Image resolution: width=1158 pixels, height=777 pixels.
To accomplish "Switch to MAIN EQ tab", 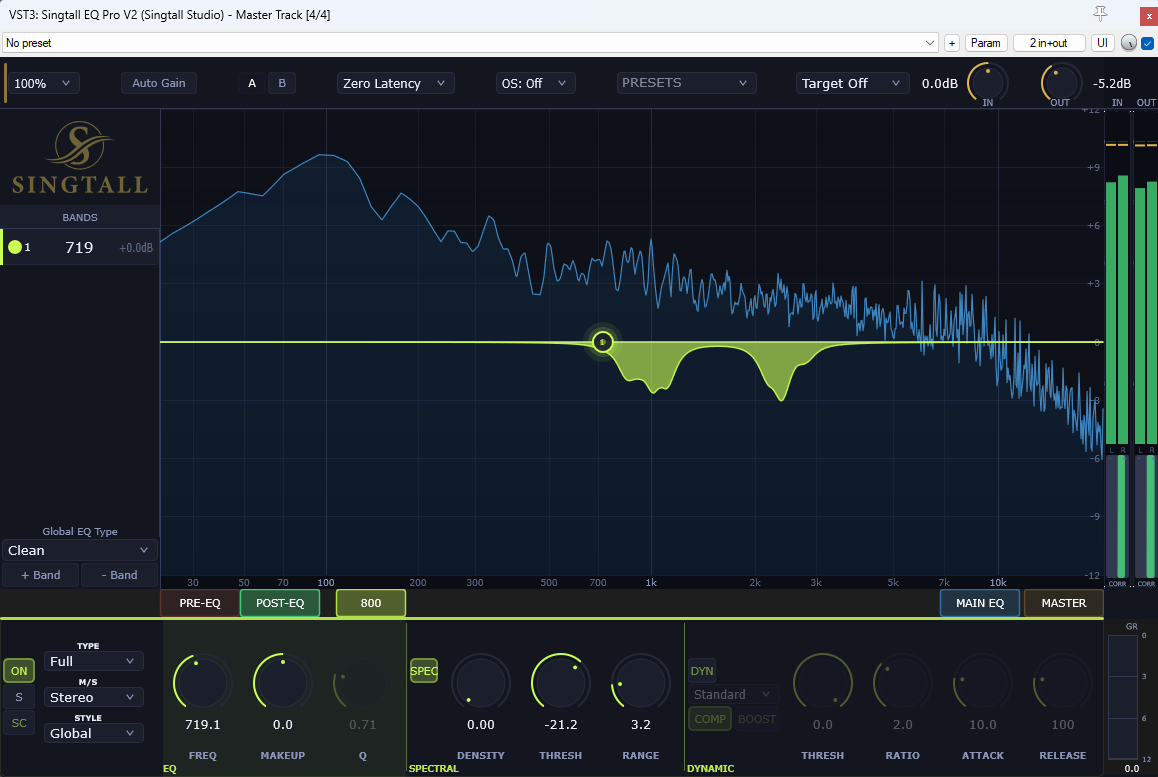I will pos(980,603).
